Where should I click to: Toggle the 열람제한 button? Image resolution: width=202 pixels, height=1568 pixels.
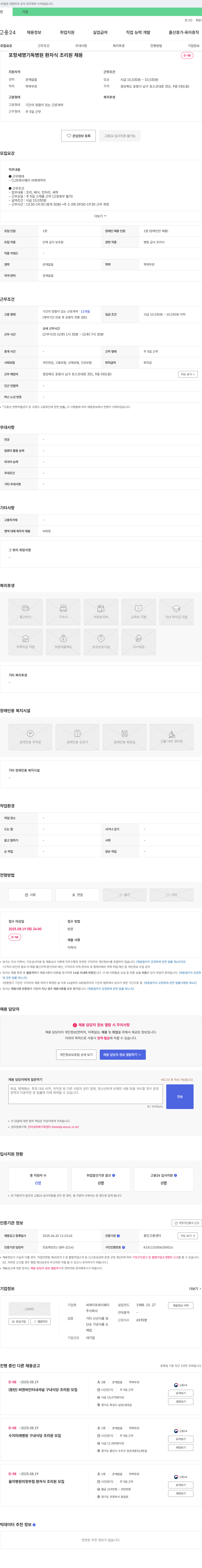(41, 1322)
